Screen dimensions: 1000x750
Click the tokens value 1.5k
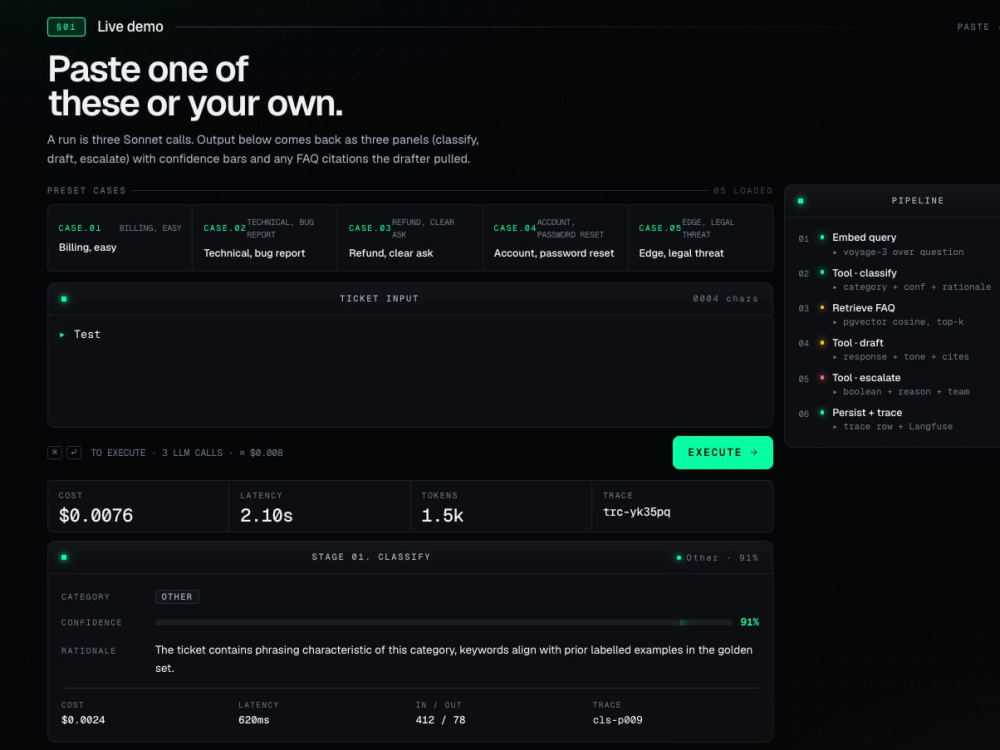[442, 515]
